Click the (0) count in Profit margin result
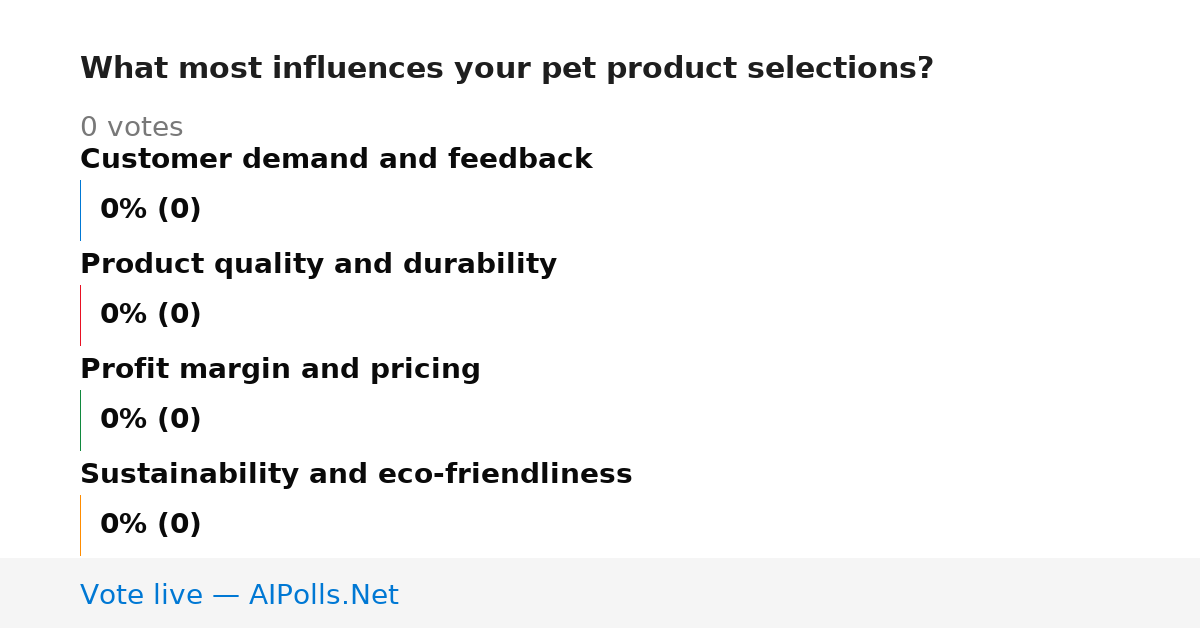 coord(179,420)
